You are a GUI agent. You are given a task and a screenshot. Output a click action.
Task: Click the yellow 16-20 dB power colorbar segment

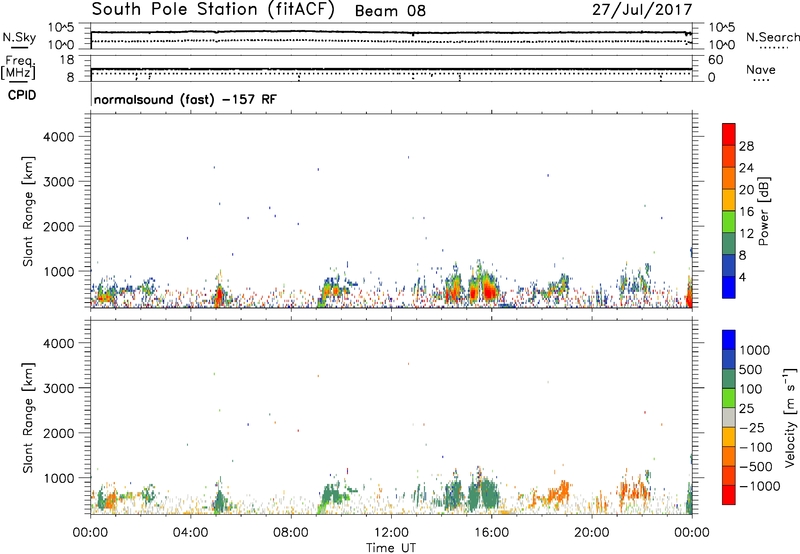(x=729, y=200)
